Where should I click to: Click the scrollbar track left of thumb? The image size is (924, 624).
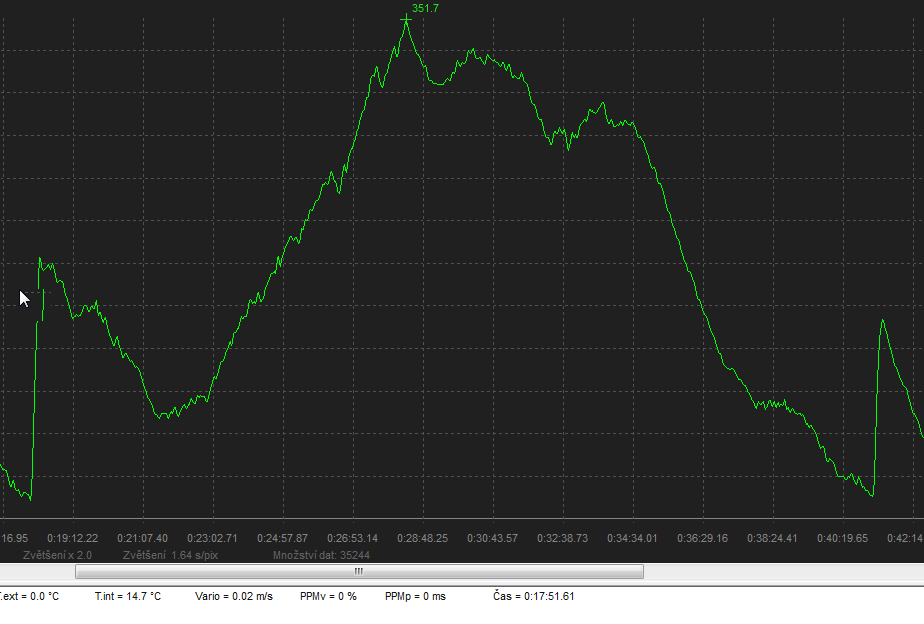38,572
